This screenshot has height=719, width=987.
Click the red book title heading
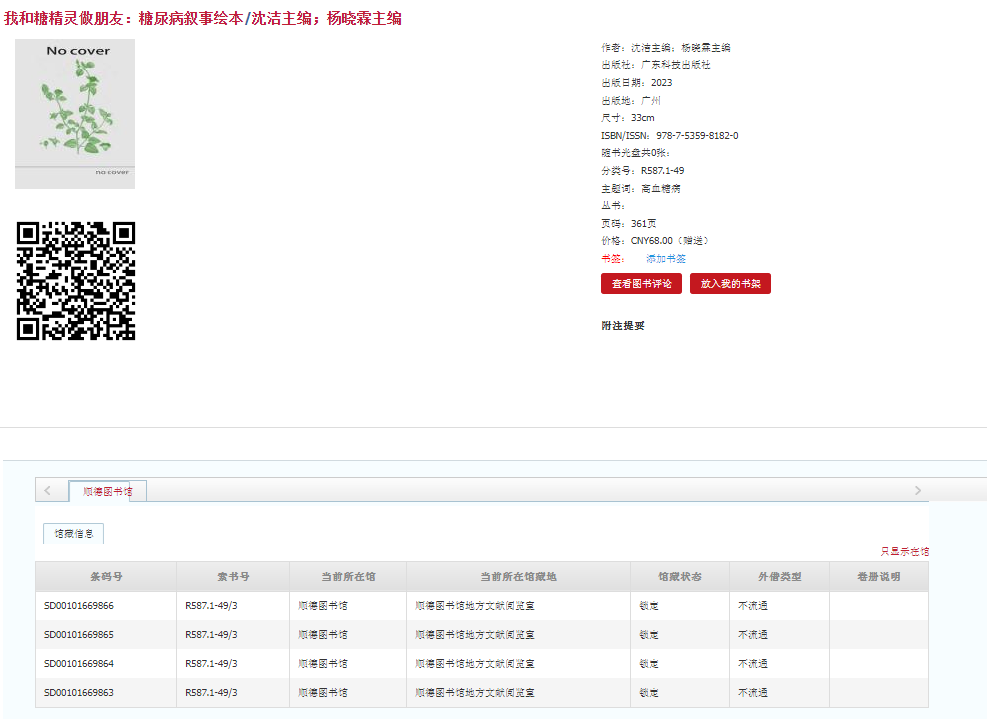(203, 18)
